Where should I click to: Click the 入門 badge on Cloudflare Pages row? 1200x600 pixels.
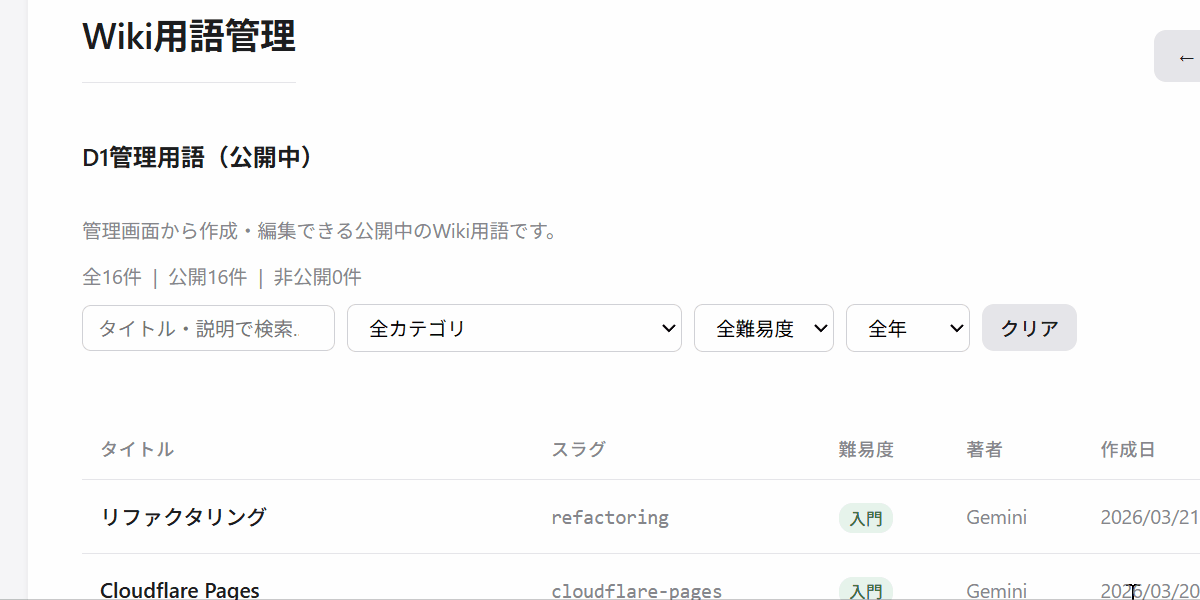(x=865, y=589)
